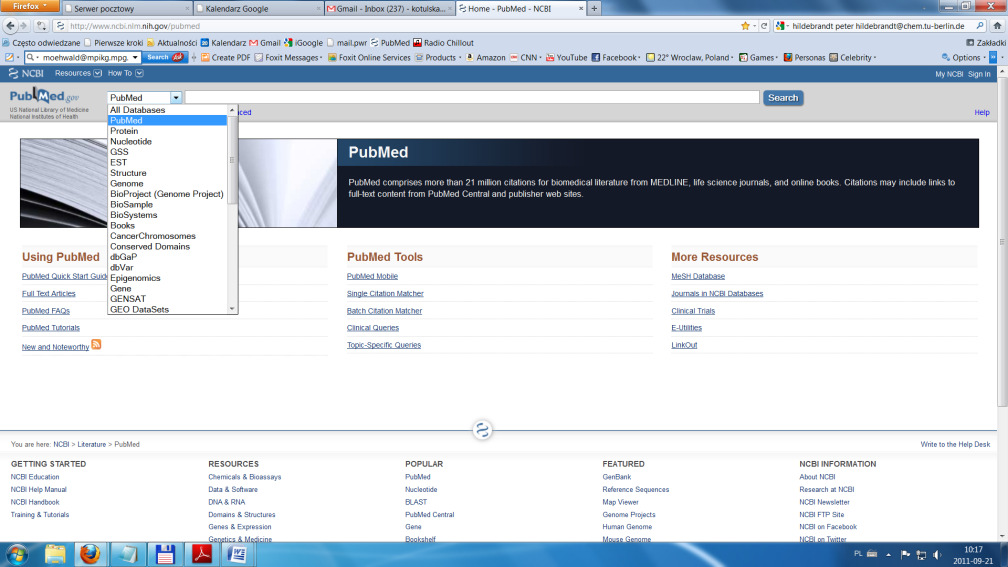Open the toolbar Options dropdown
Screen dimensions: 1008x567
coord(964,57)
